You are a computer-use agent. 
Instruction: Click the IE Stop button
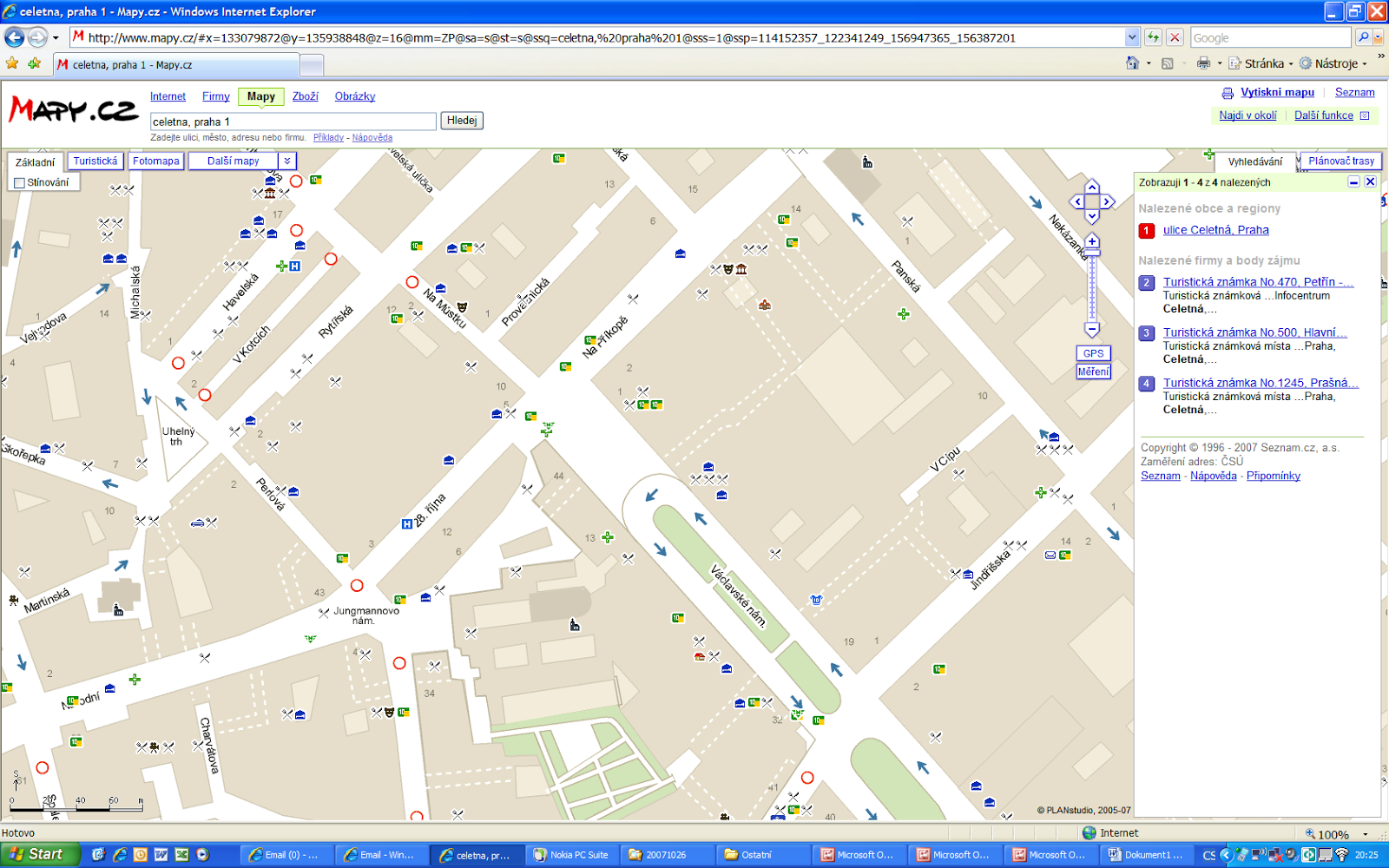coord(1175,37)
